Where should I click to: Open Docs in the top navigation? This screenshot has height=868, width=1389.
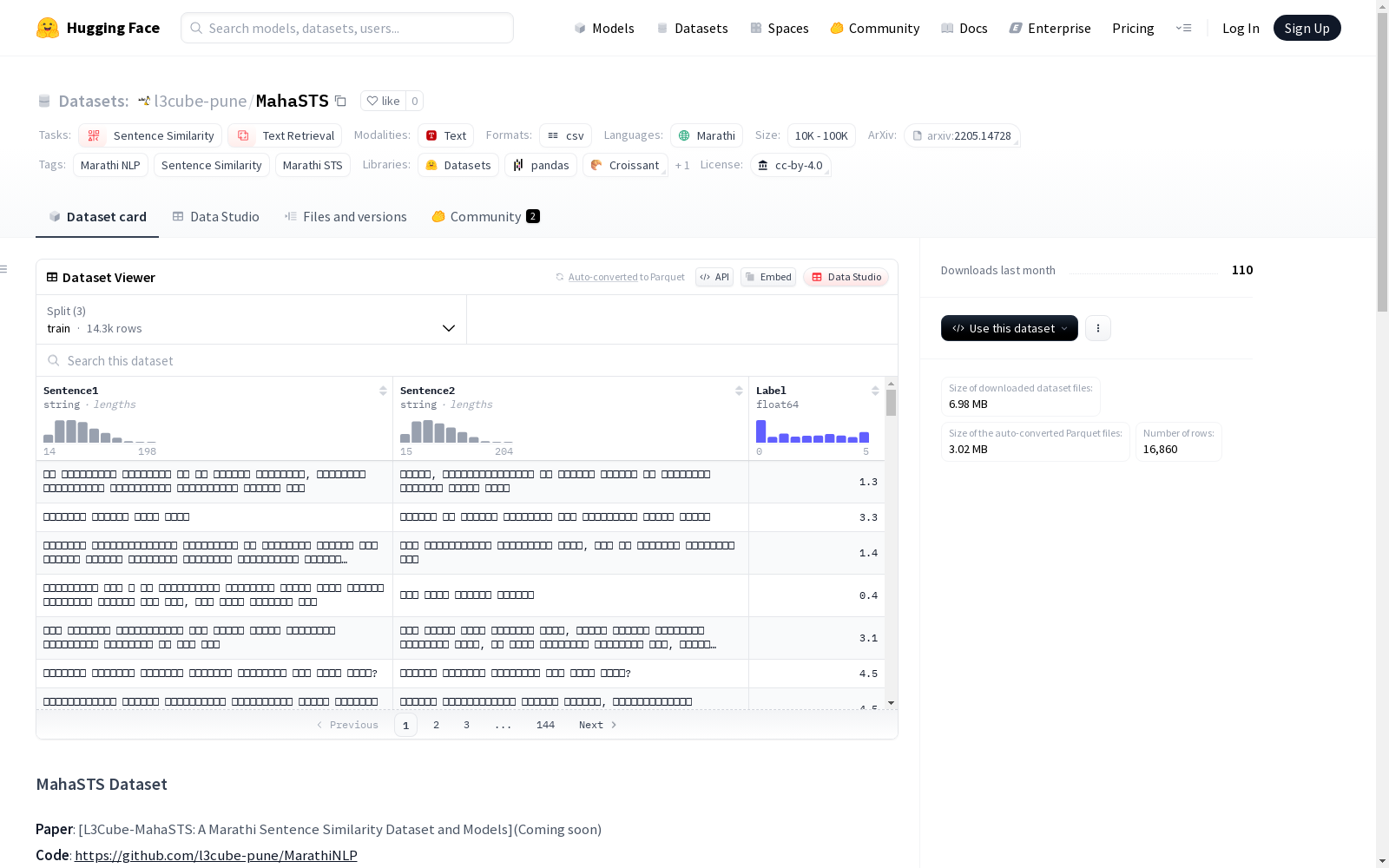tap(964, 28)
